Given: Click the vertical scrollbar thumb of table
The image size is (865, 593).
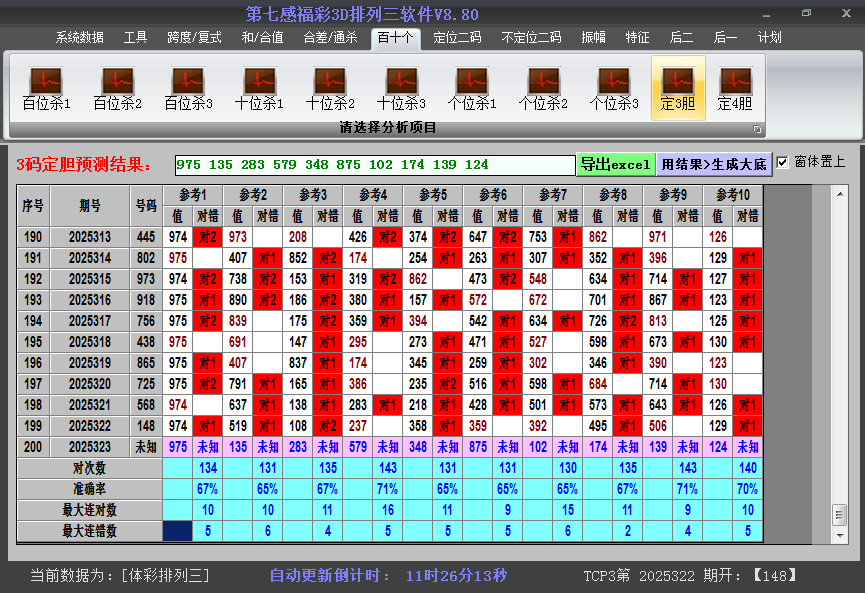Looking at the screenshot, I should pyautogui.click(x=839, y=513).
